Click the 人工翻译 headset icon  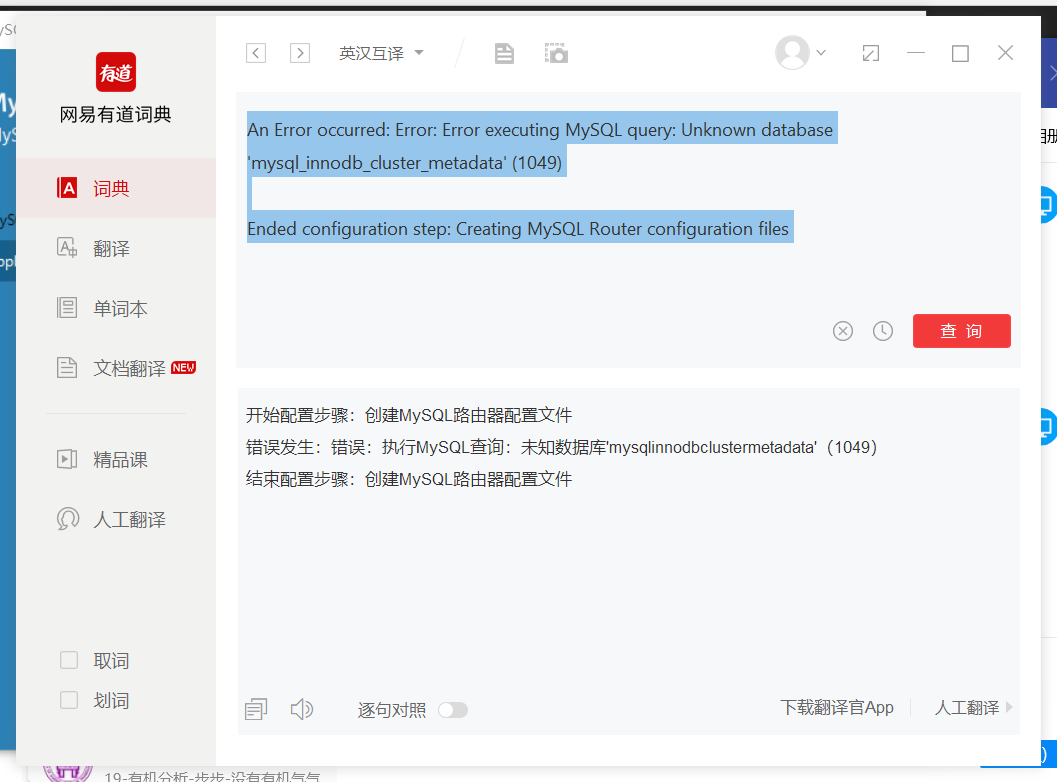point(68,519)
